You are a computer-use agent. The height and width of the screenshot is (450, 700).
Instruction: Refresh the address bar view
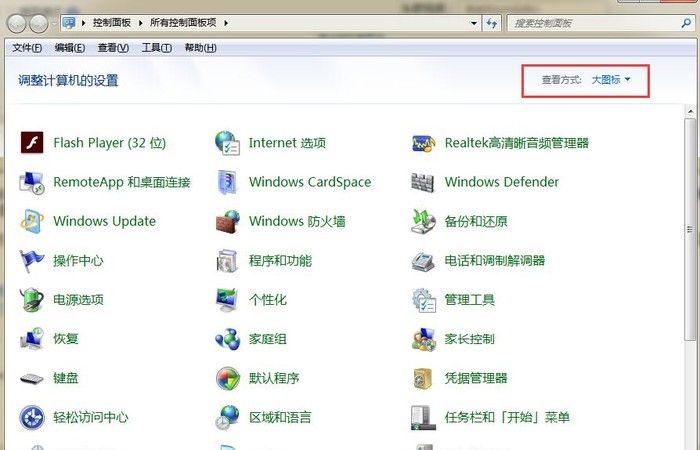pos(492,23)
